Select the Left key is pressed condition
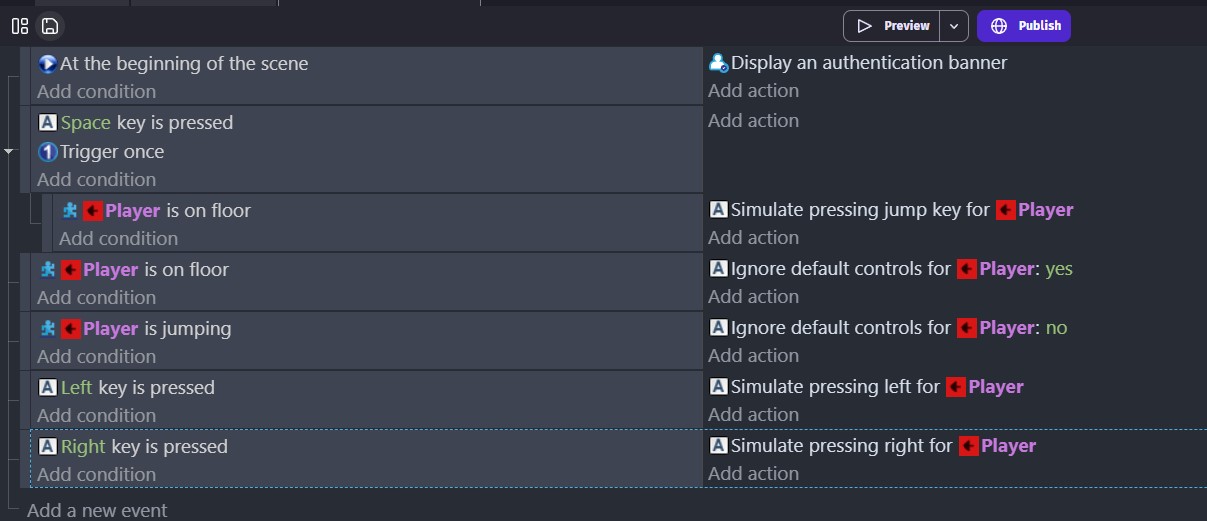The width and height of the screenshot is (1207, 521). pyautogui.click(x=138, y=388)
